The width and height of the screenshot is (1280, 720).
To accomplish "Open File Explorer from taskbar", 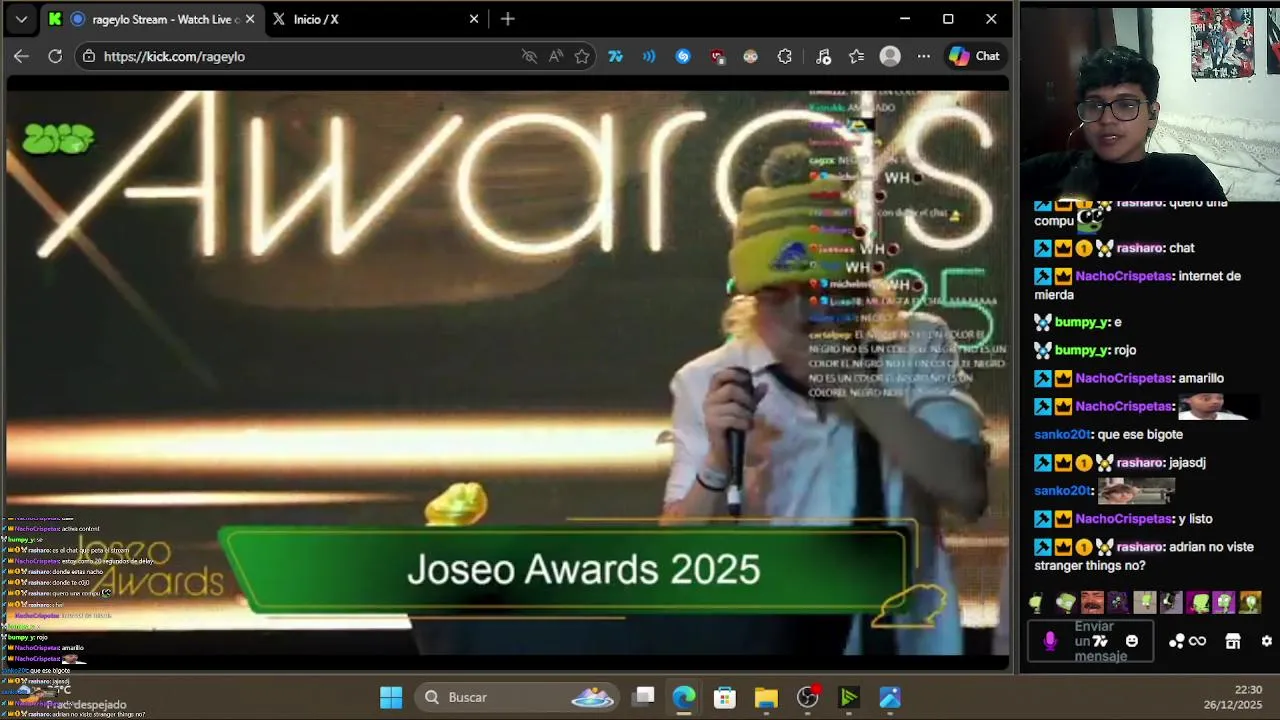I will tap(766, 697).
